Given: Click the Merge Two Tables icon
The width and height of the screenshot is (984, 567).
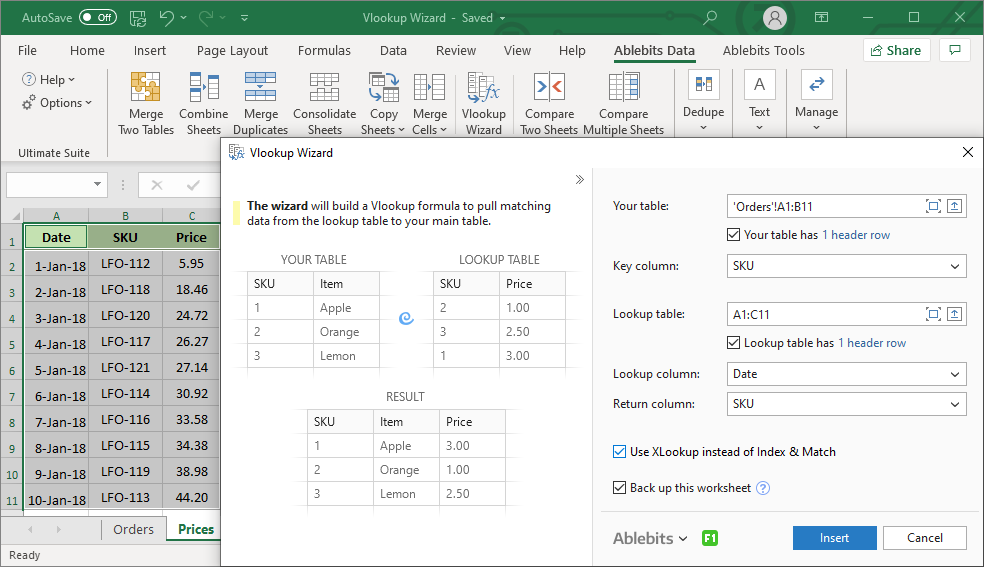Looking at the screenshot, I should (146, 86).
